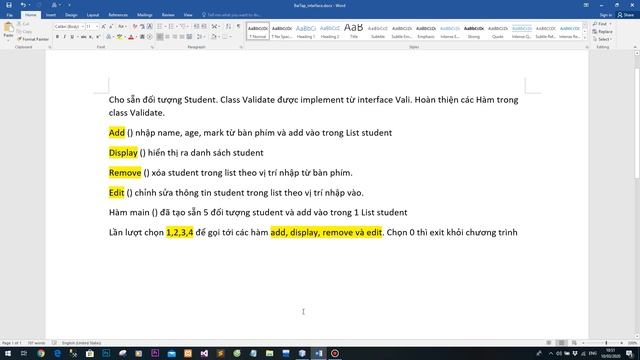Image resolution: width=640 pixels, height=360 pixels.
Task: Copy the selected text
Action: (25, 31)
